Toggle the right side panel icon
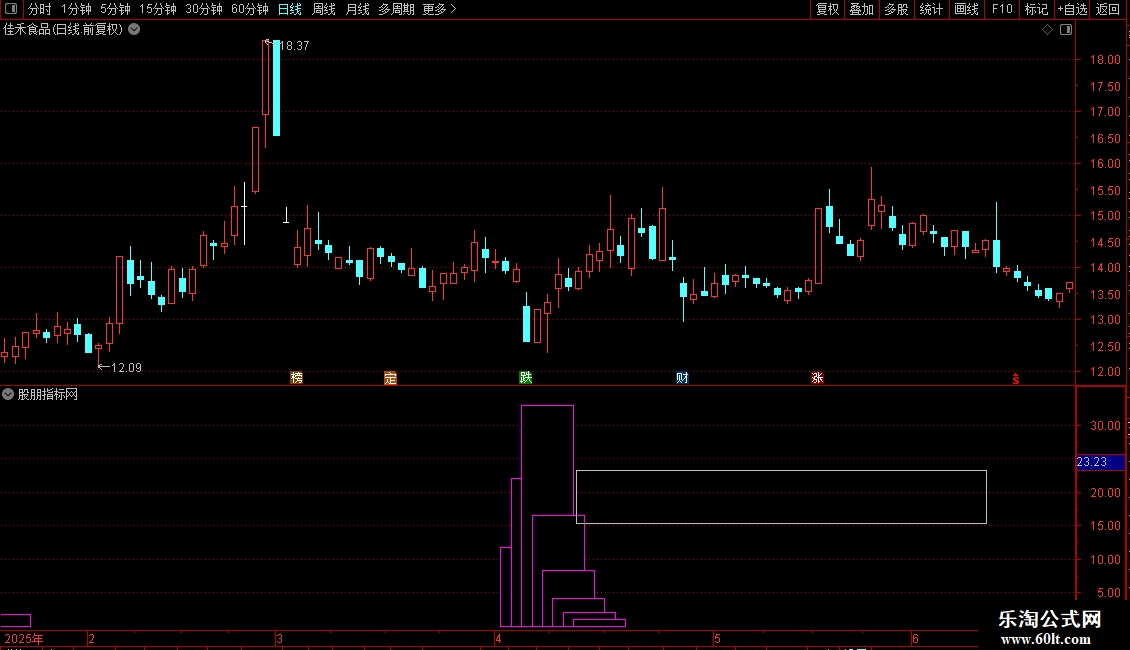Screen dimensions: 1130x650 (1066, 30)
